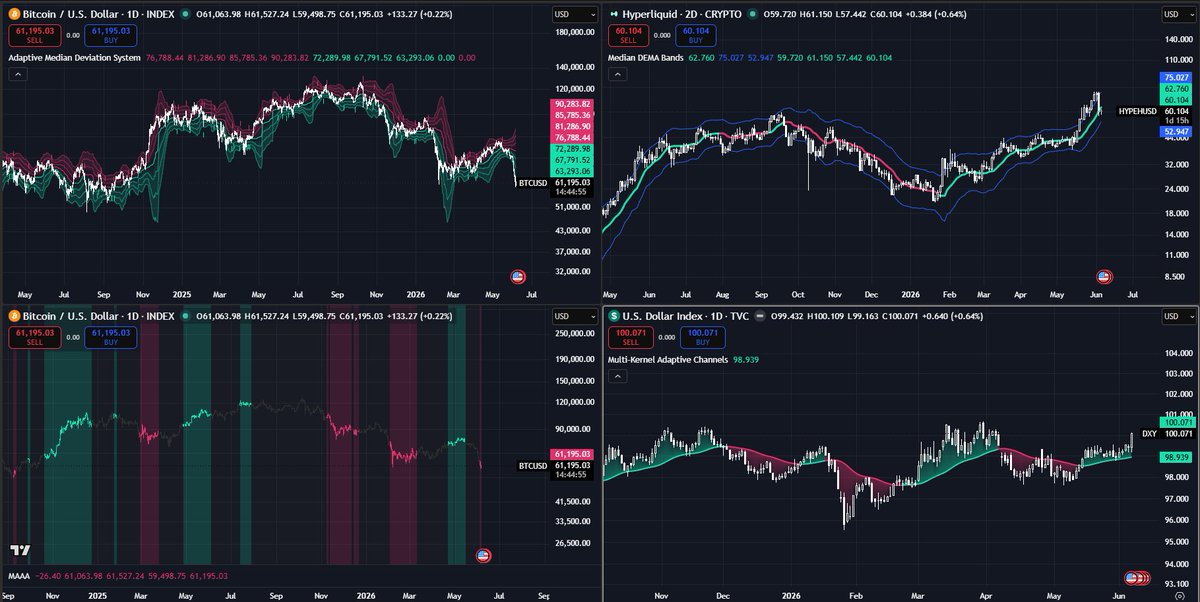Image resolution: width=1200 pixels, height=602 pixels.
Task: Click 2026 on the Hyperliquid chart time axis
Action: [909, 296]
